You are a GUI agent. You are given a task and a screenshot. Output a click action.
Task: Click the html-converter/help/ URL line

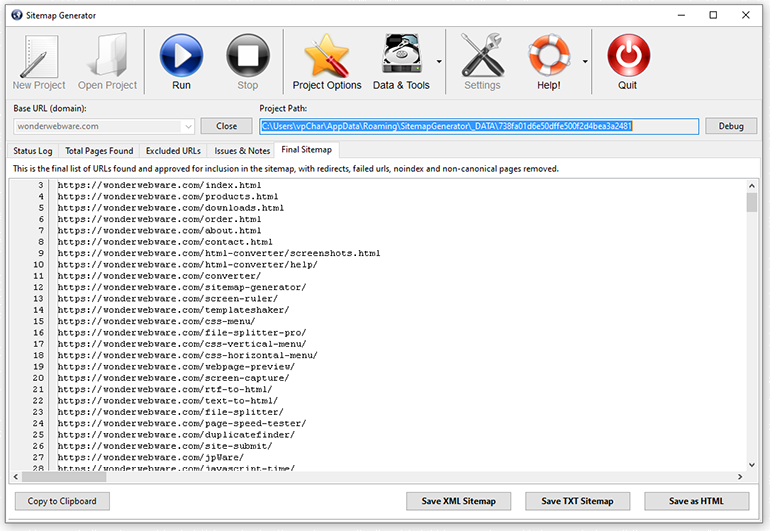[188, 264]
